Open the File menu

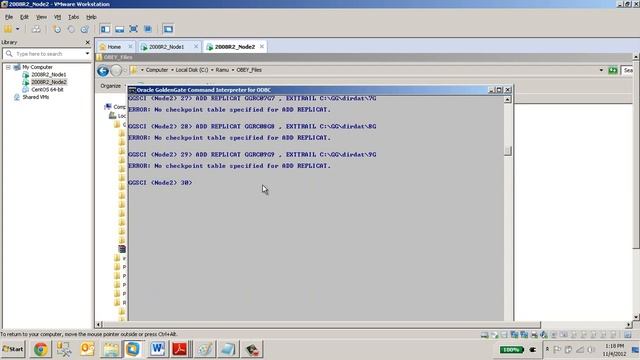[x=9, y=17]
